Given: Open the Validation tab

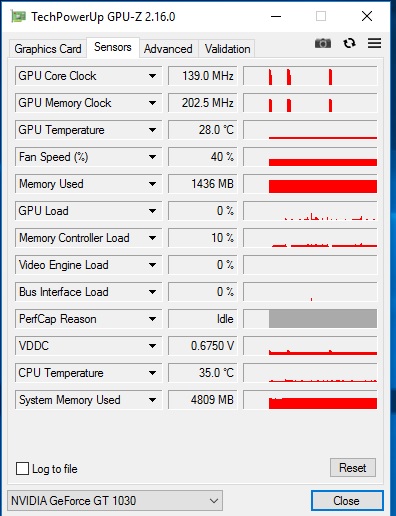Looking at the screenshot, I should pyautogui.click(x=227, y=49).
